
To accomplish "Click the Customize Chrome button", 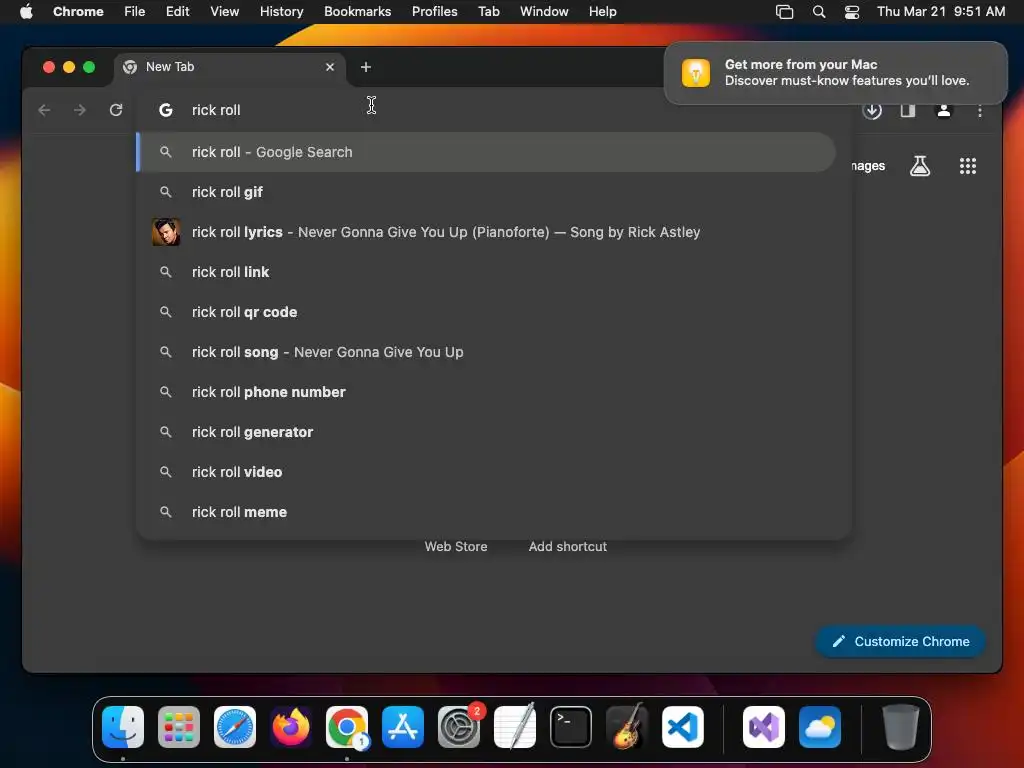I will (901, 641).
